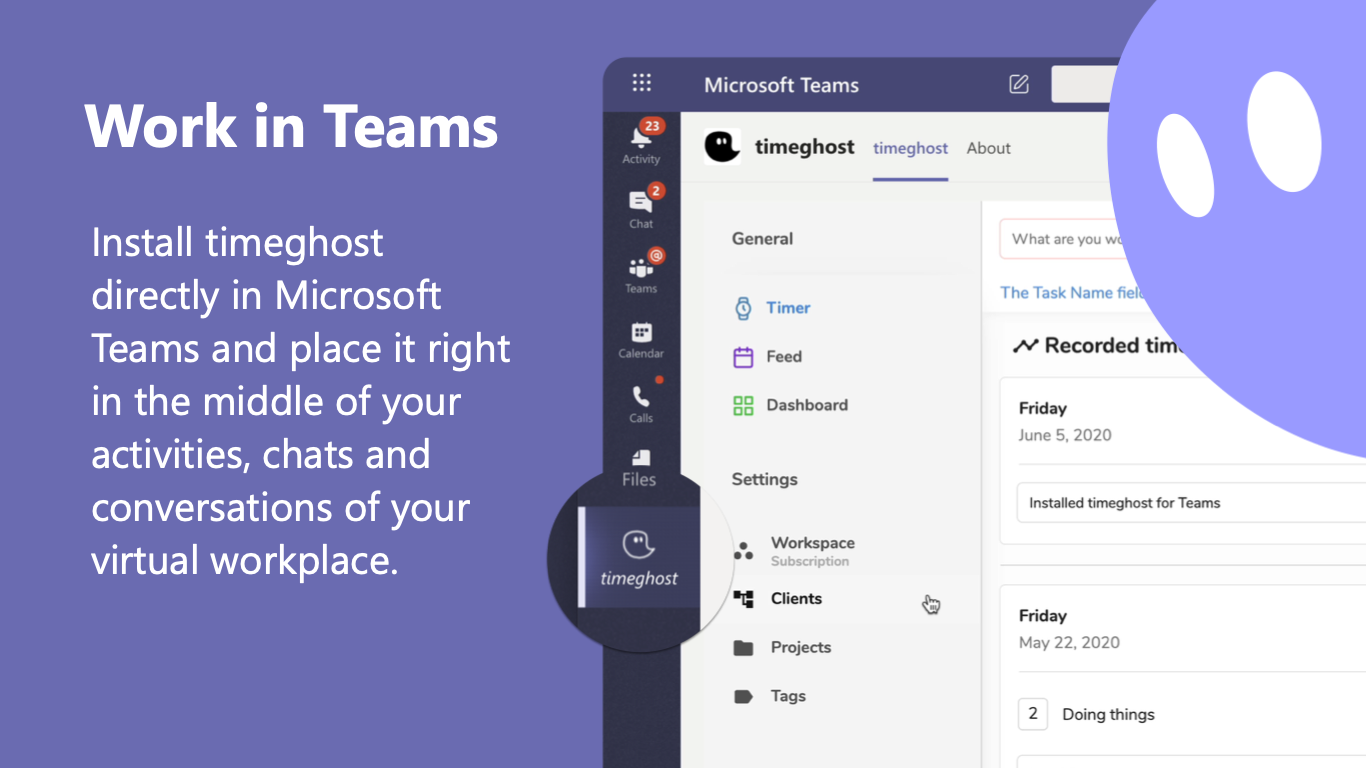The width and height of the screenshot is (1366, 768).
Task: Click the Workspace dots icon
Action: [x=743, y=551]
